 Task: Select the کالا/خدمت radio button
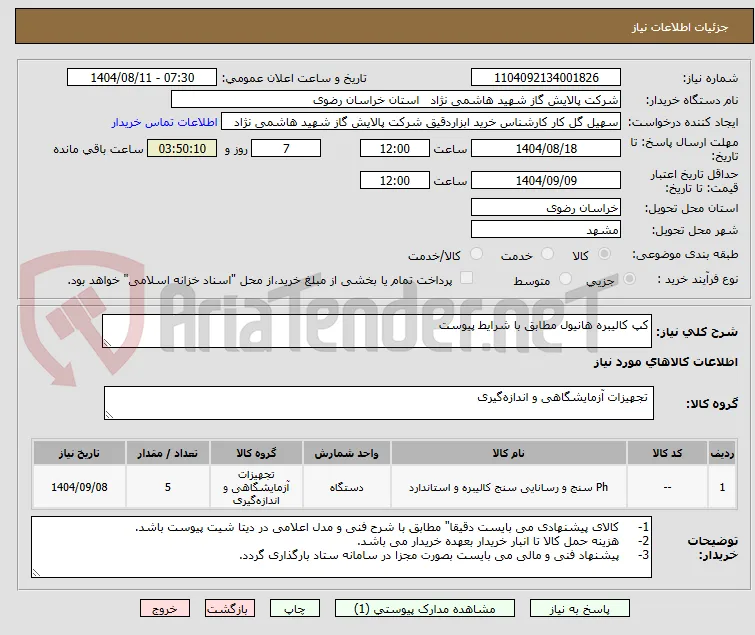pos(476,254)
